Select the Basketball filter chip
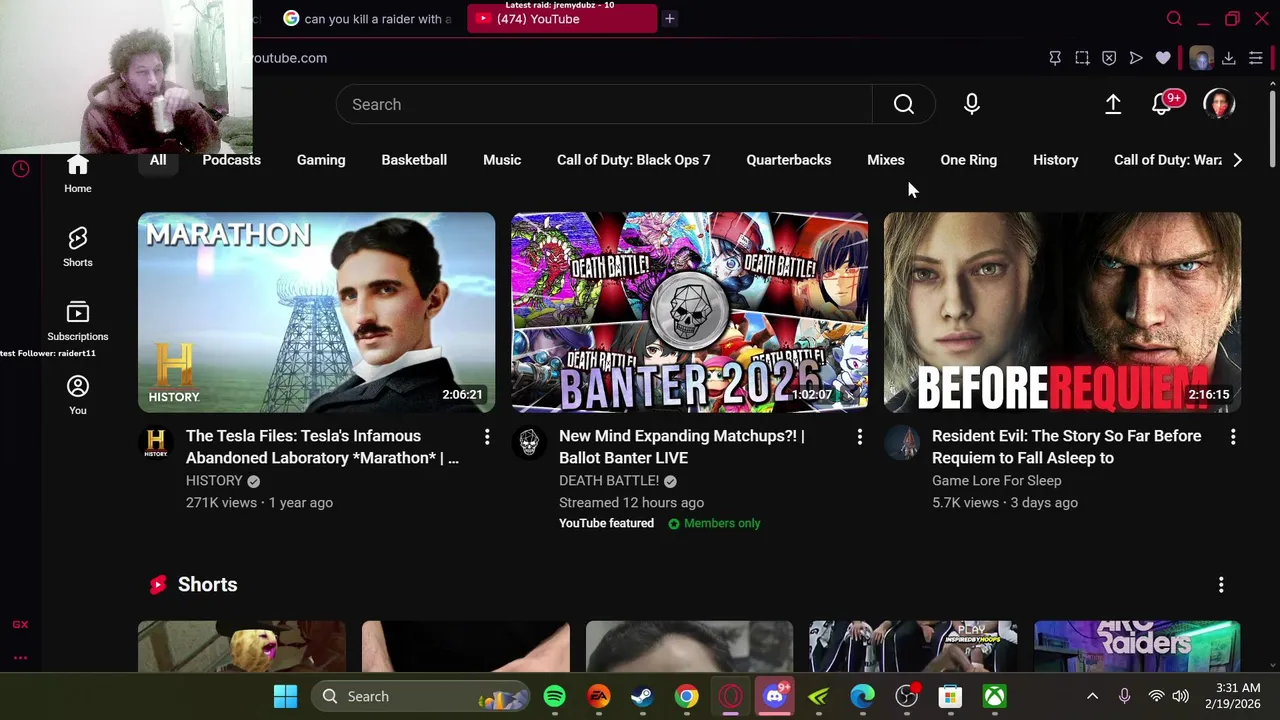 414,160
